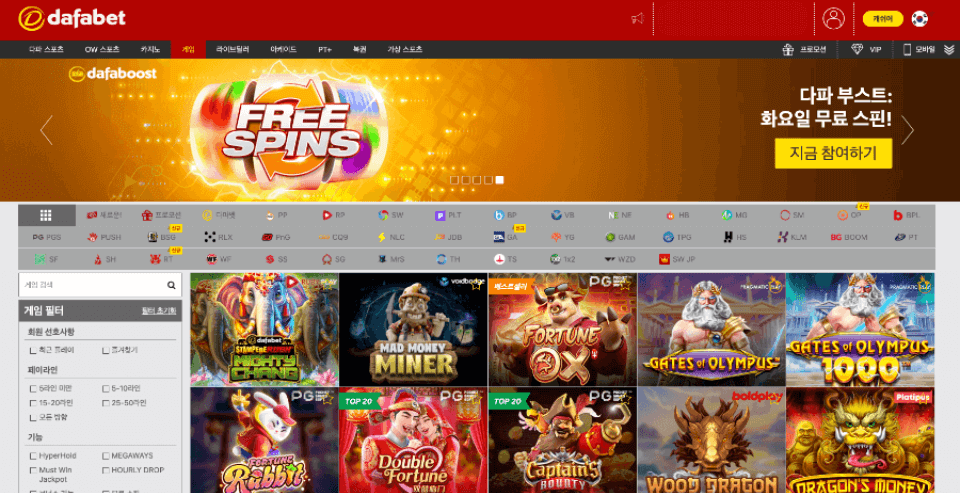
Task: Filter by SW provider
Action: (x=391, y=216)
